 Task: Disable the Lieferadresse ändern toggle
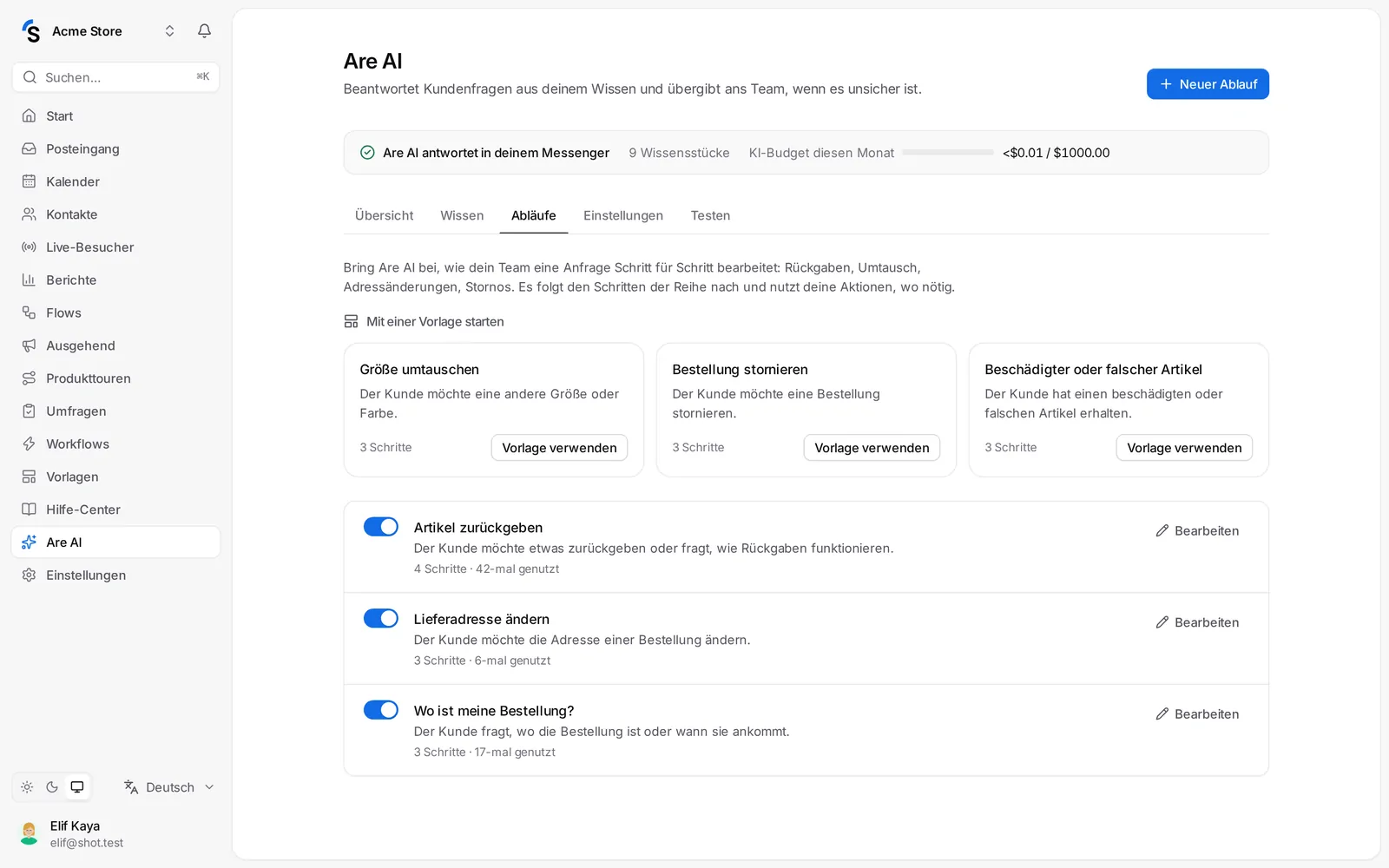380,618
